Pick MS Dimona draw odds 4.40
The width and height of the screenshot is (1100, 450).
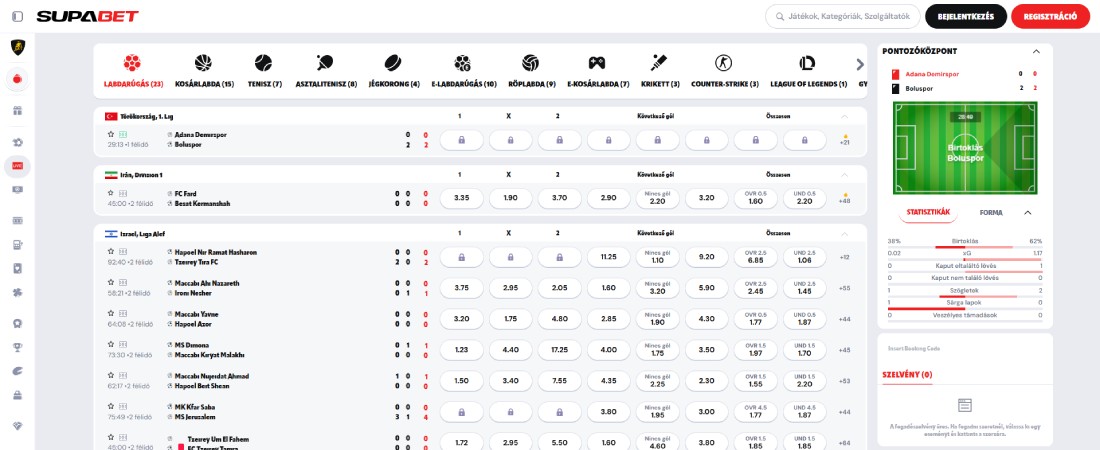[511, 350]
